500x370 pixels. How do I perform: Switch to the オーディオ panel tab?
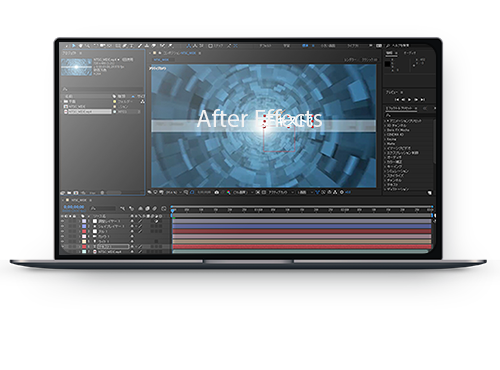click(x=410, y=53)
